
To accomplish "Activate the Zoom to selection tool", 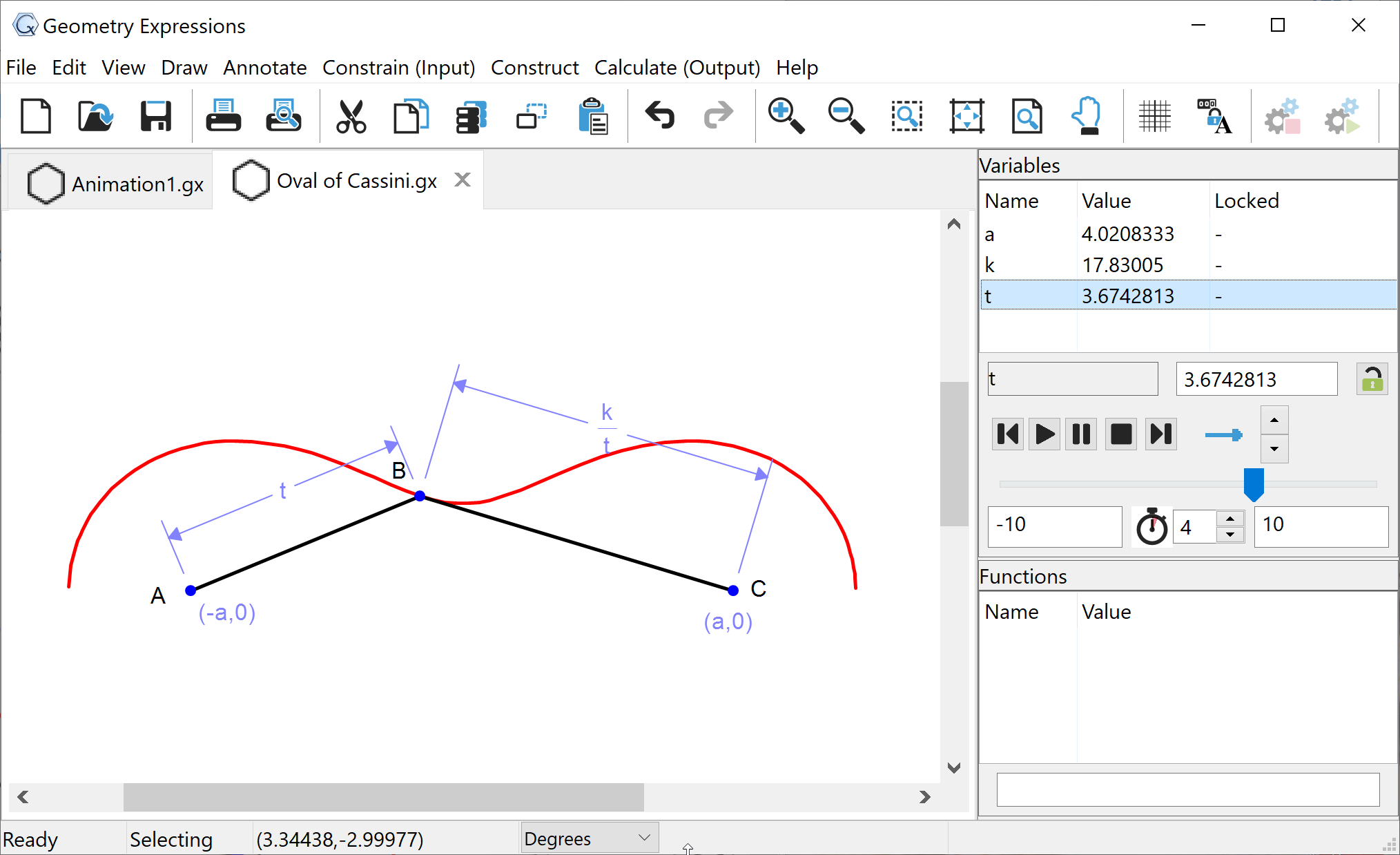I will [x=906, y=115].
